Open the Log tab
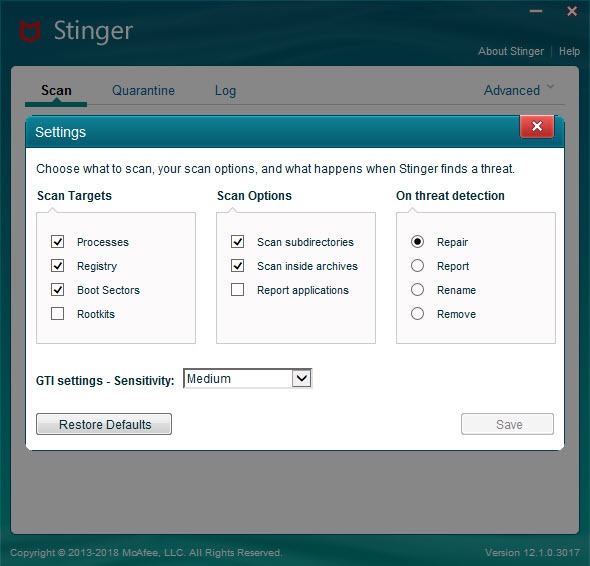 pos(225,90)
